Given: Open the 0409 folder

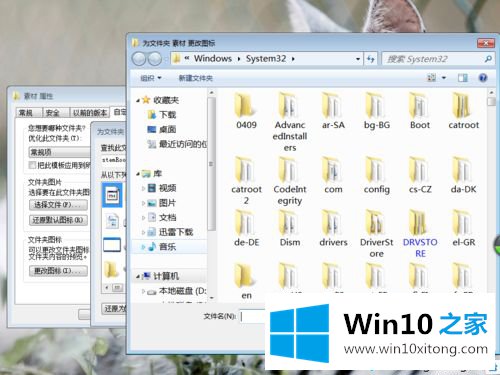Looking at the screenshot, I should pyautogui.click(x=246, y=111).
